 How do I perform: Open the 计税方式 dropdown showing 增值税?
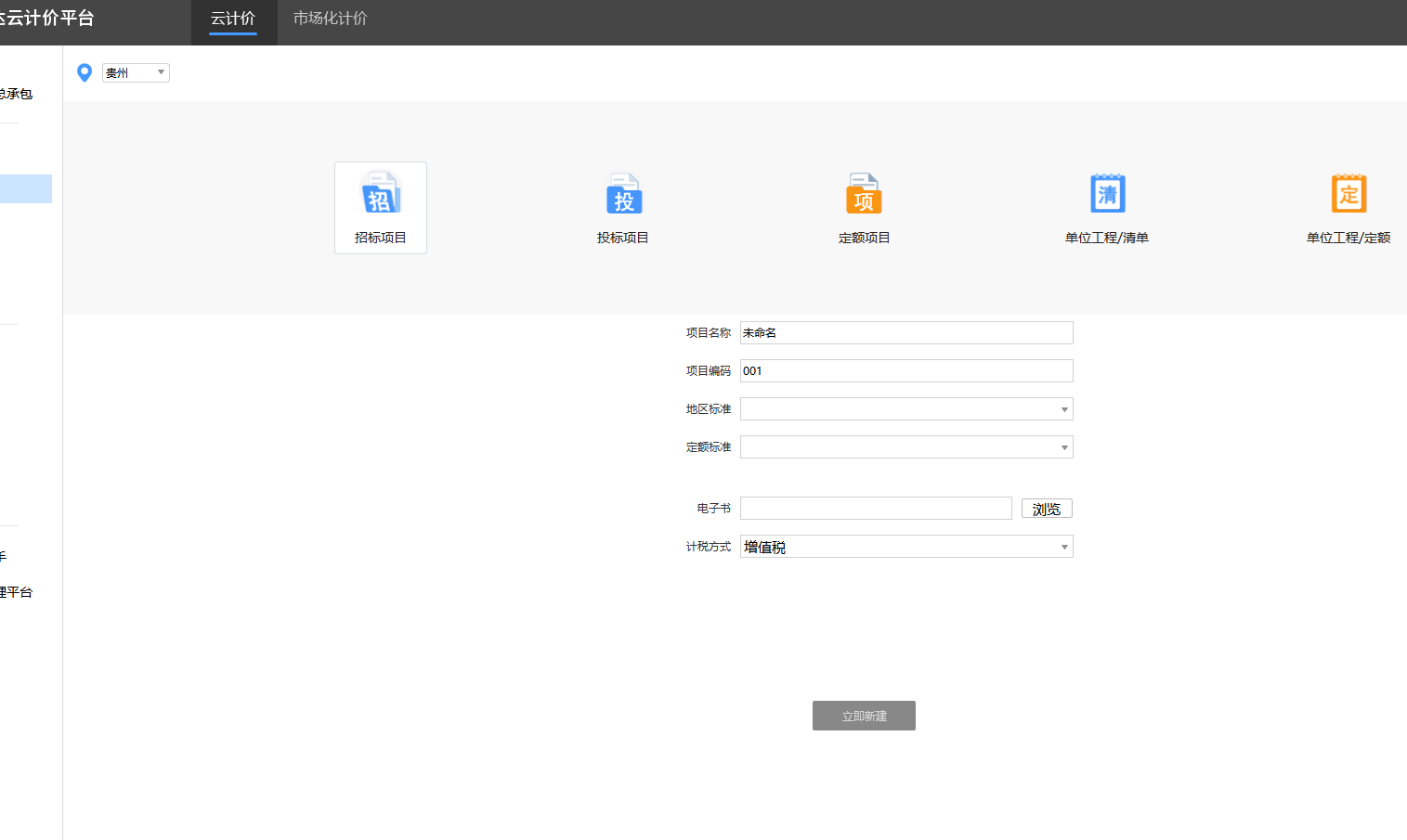(x=906, y=547)
